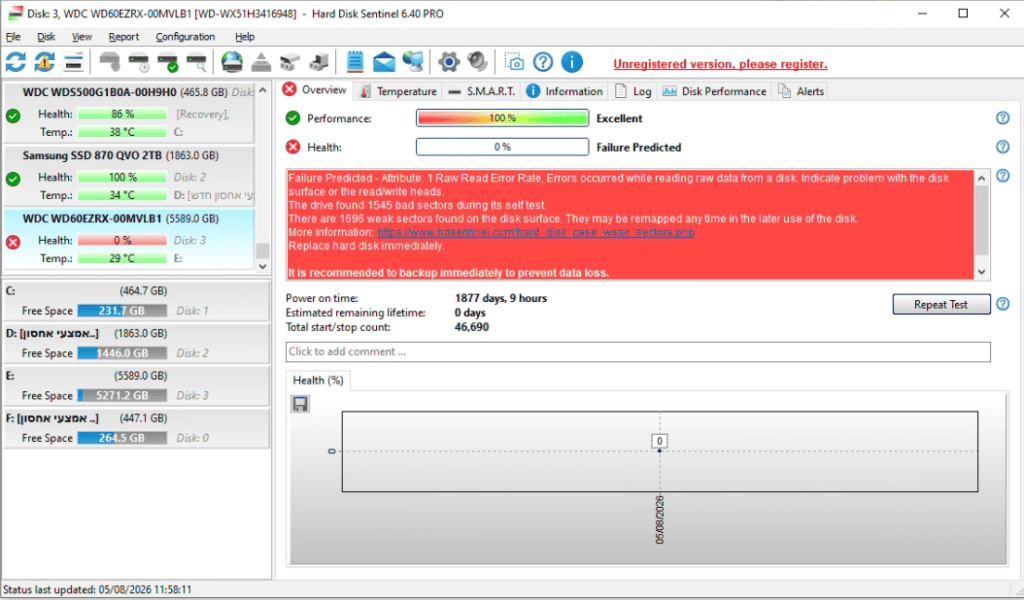Select the D: partition entry

[136, 343]
